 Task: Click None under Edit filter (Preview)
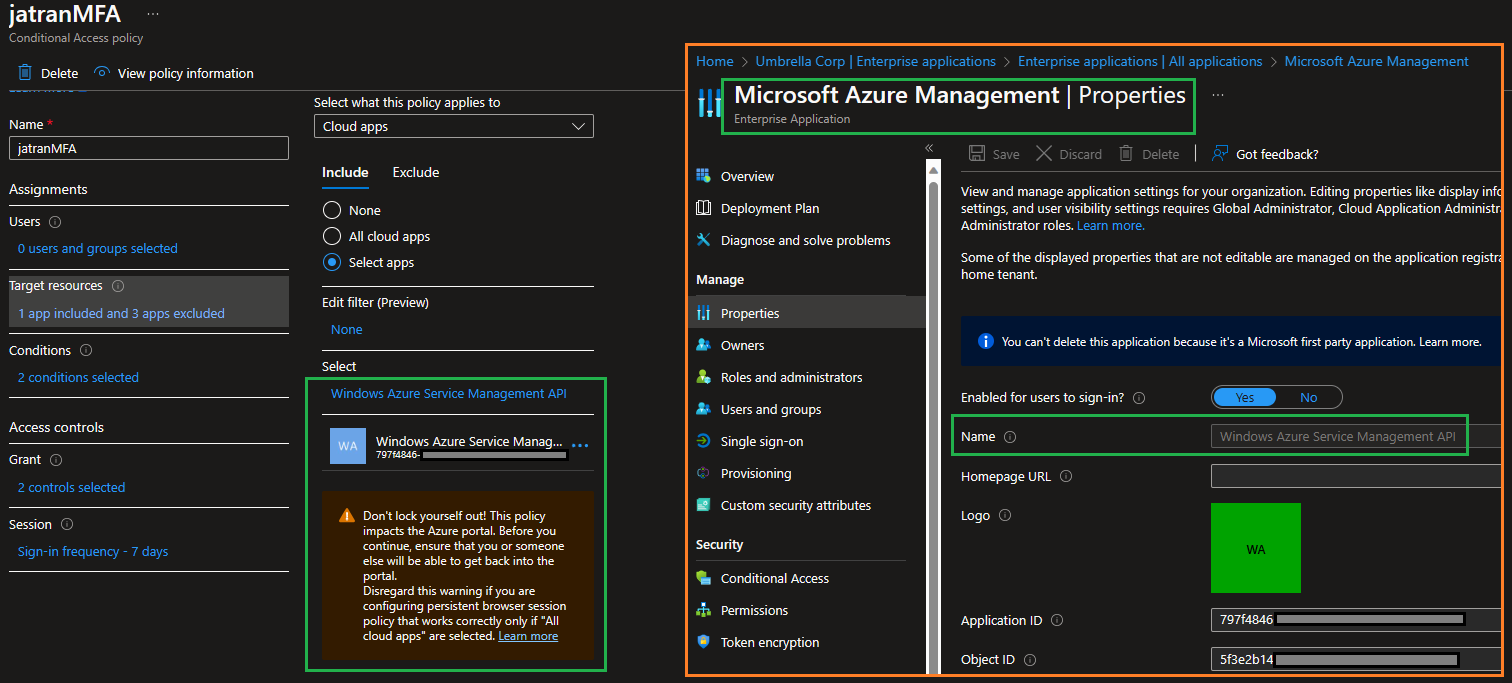click(347, 329)
